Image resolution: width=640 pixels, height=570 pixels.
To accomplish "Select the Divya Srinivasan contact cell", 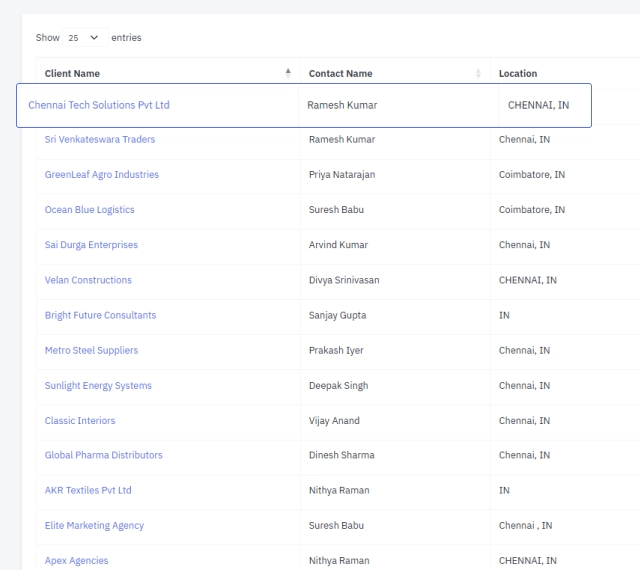I will [344, 280].
